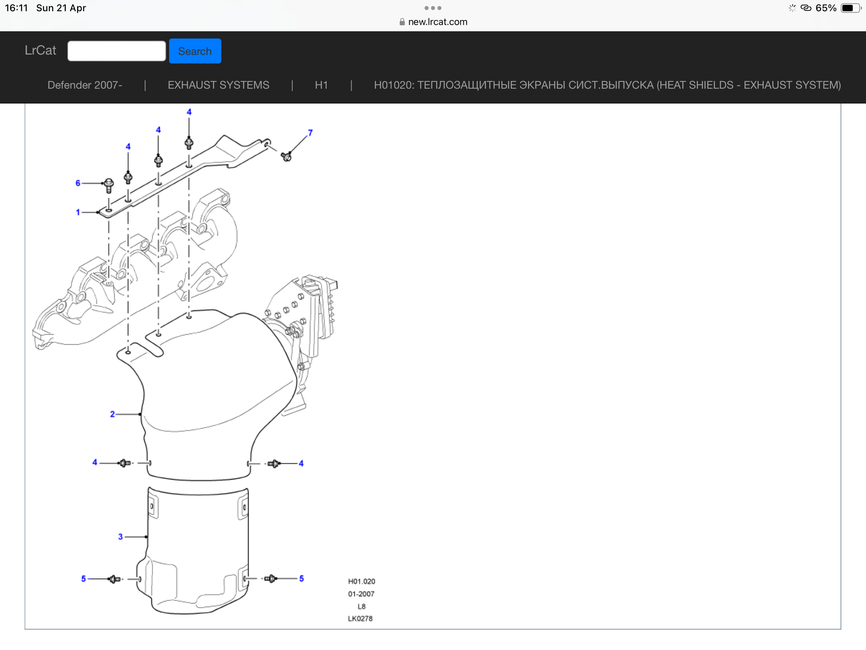
Task: Click the LK0278 diagram code text
Action: 360,619
